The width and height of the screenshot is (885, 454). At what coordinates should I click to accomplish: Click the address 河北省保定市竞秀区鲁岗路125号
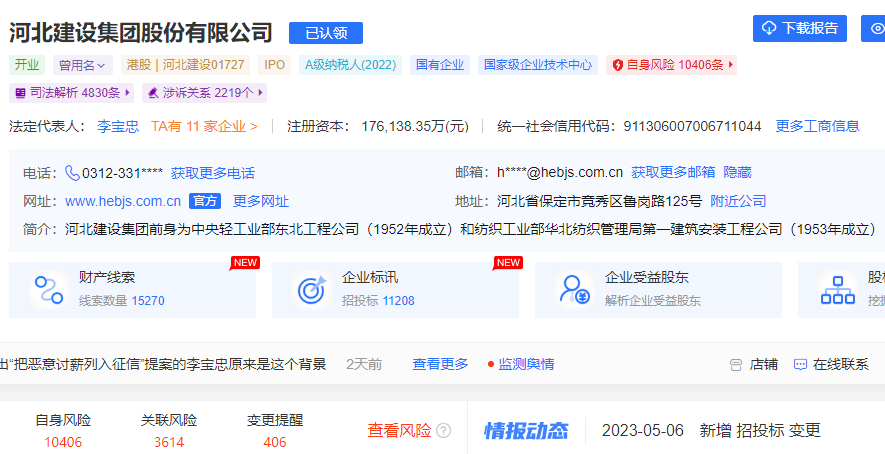[x=599, y=201]
